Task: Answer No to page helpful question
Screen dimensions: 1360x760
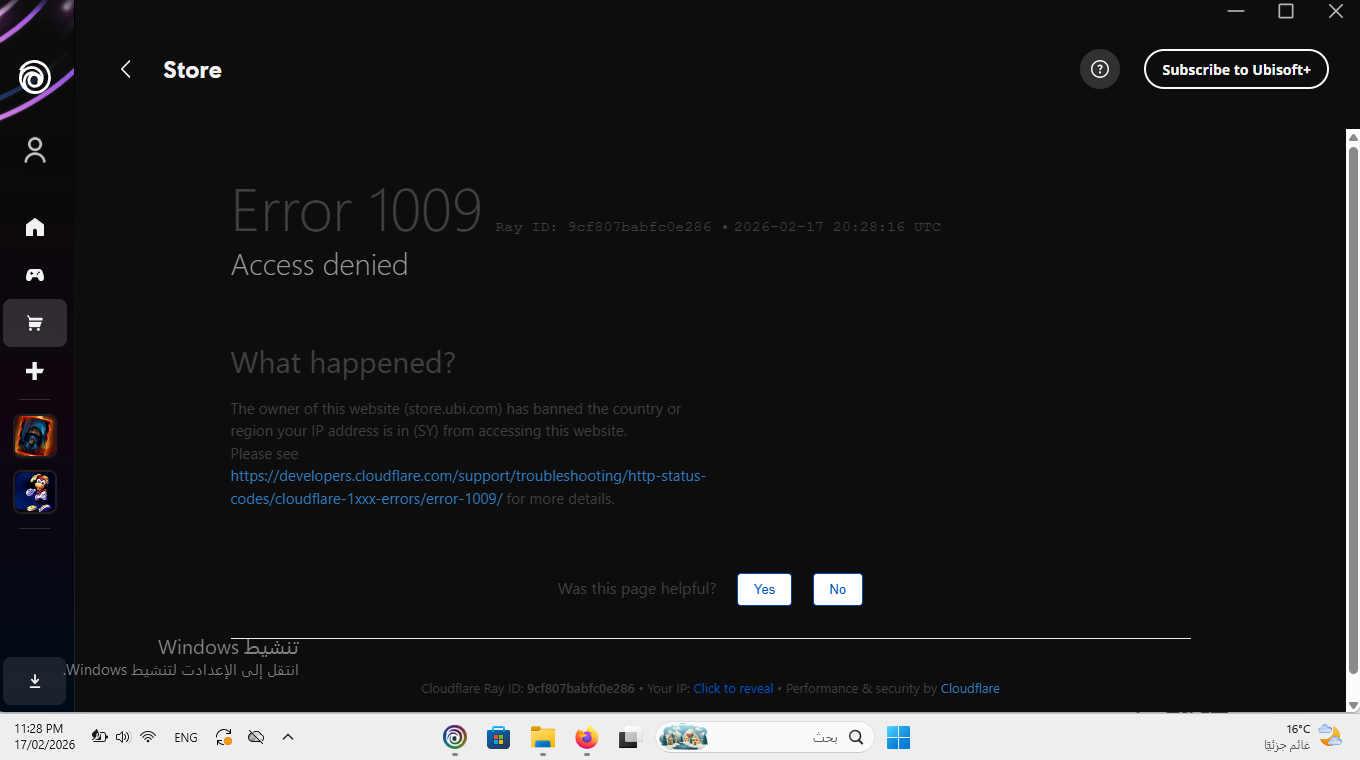Action: [837, 589]
